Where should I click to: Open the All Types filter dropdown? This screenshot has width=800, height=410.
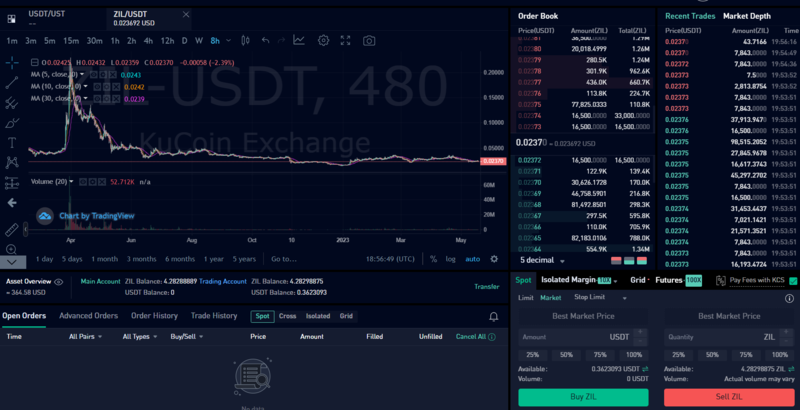(140, 337)
